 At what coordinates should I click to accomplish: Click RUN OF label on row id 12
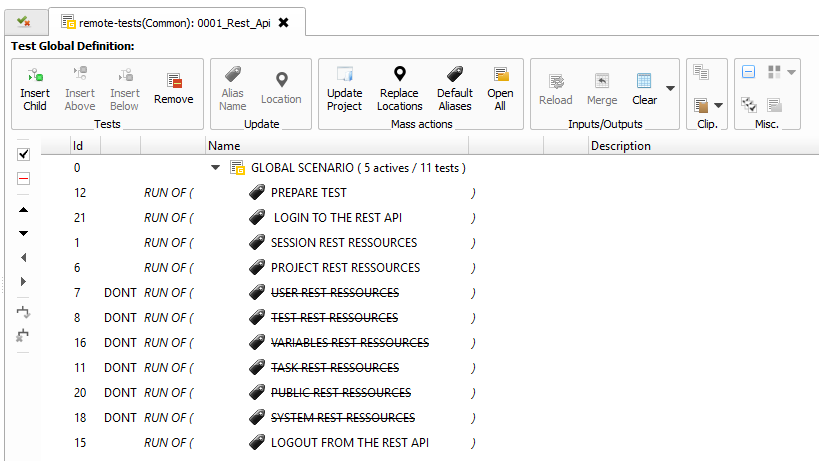[169, 193]
